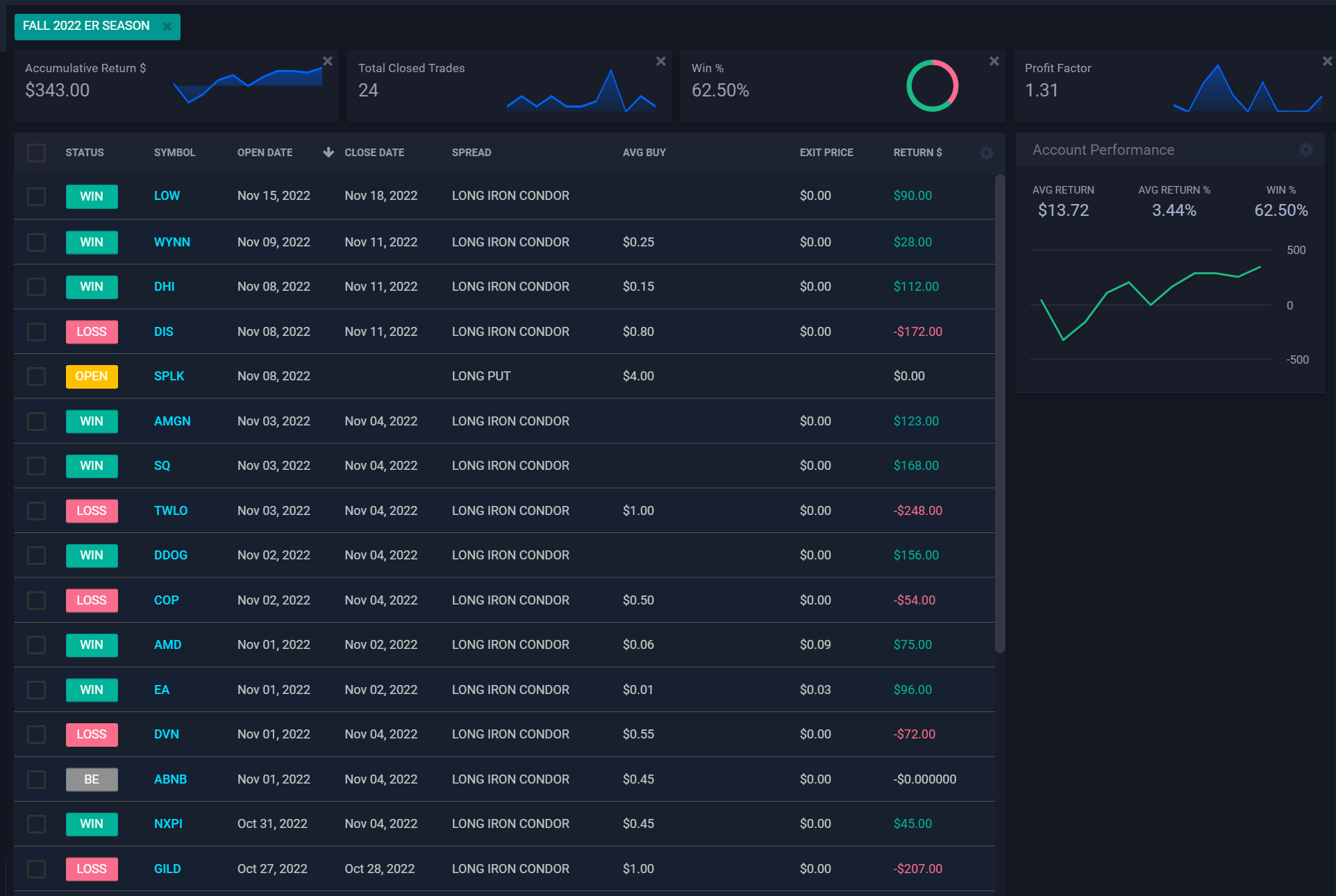Click the Win % donut chart

point(932,86)
